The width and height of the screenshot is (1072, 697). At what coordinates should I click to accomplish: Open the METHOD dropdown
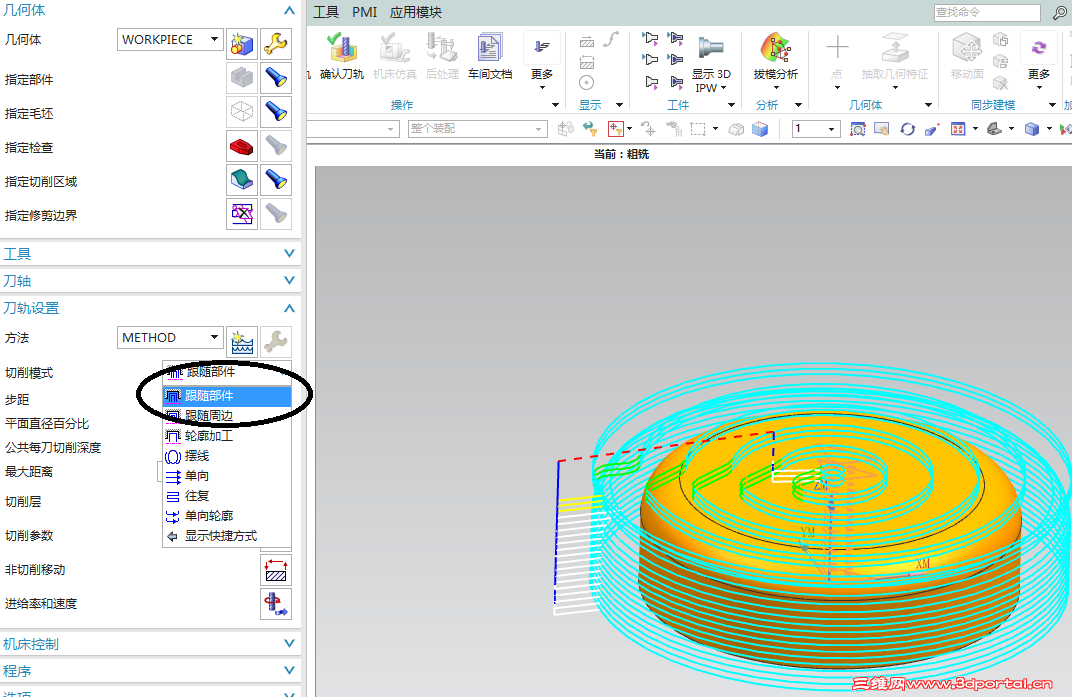(170, 338)
